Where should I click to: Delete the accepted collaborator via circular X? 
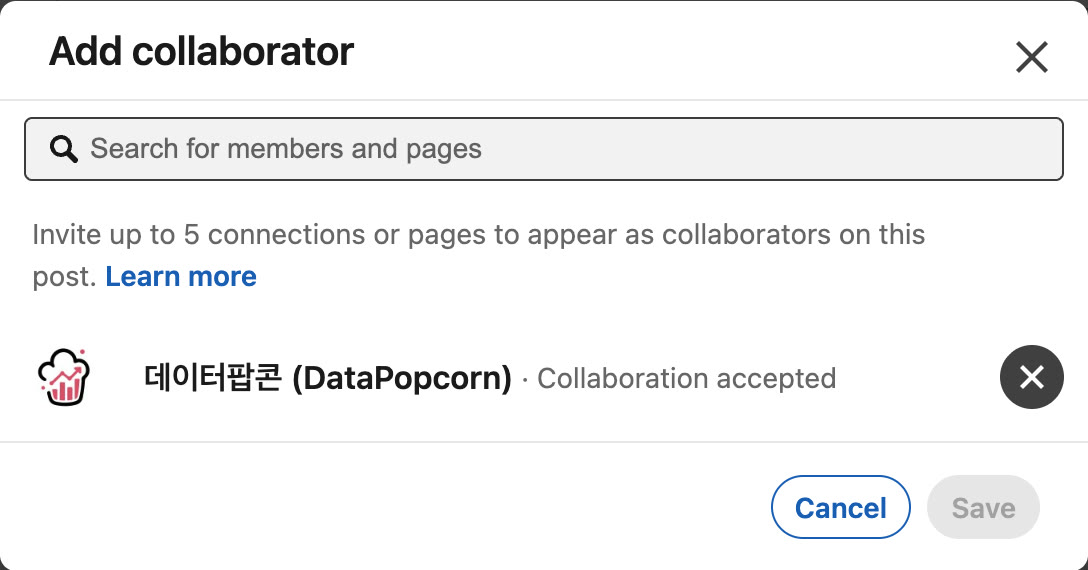(1032, 377)
